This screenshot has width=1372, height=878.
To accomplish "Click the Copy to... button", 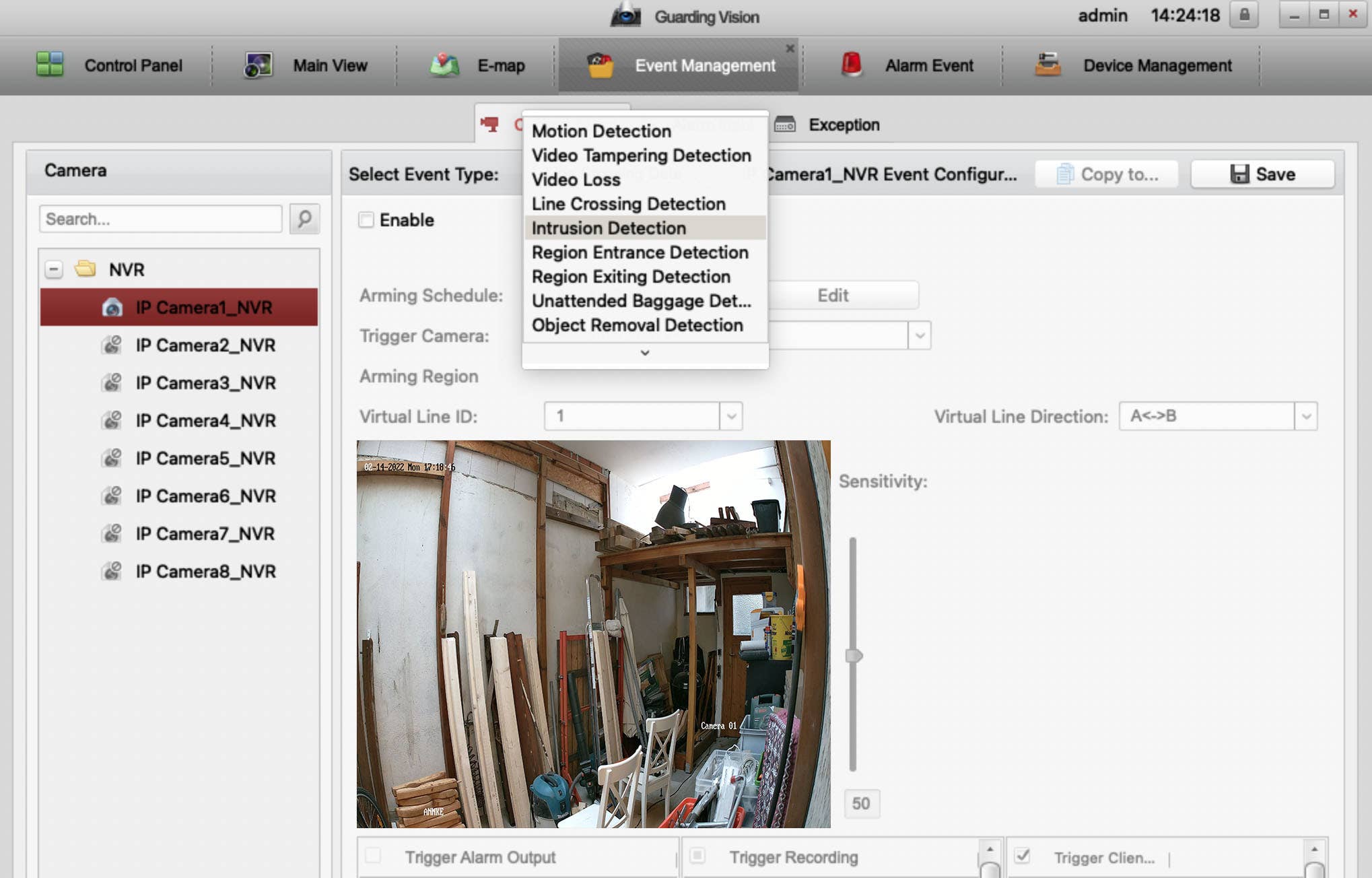I will point(1107,174).
